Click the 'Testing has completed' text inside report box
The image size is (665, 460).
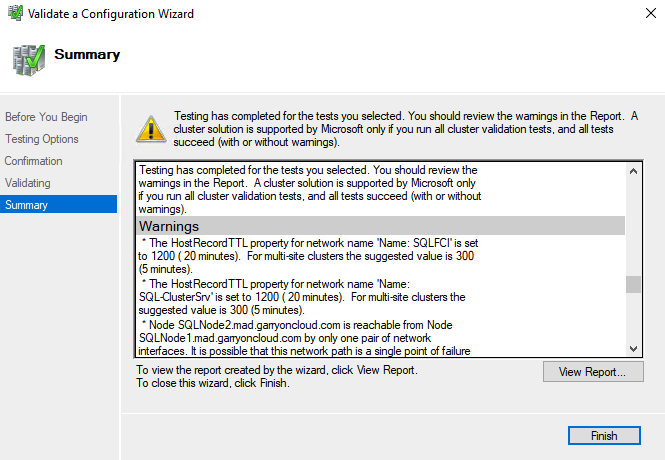tap(310, 190)
